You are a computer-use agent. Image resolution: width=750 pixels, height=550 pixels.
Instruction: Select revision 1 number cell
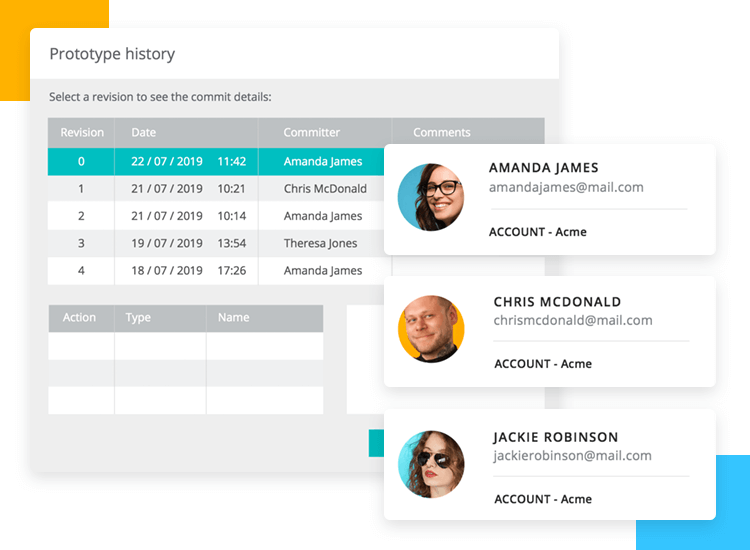point(81,189)
